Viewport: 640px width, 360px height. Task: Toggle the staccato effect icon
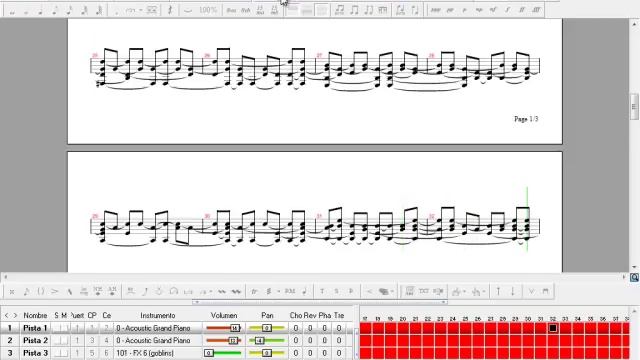pyautogui.click(x=304, y=291)
